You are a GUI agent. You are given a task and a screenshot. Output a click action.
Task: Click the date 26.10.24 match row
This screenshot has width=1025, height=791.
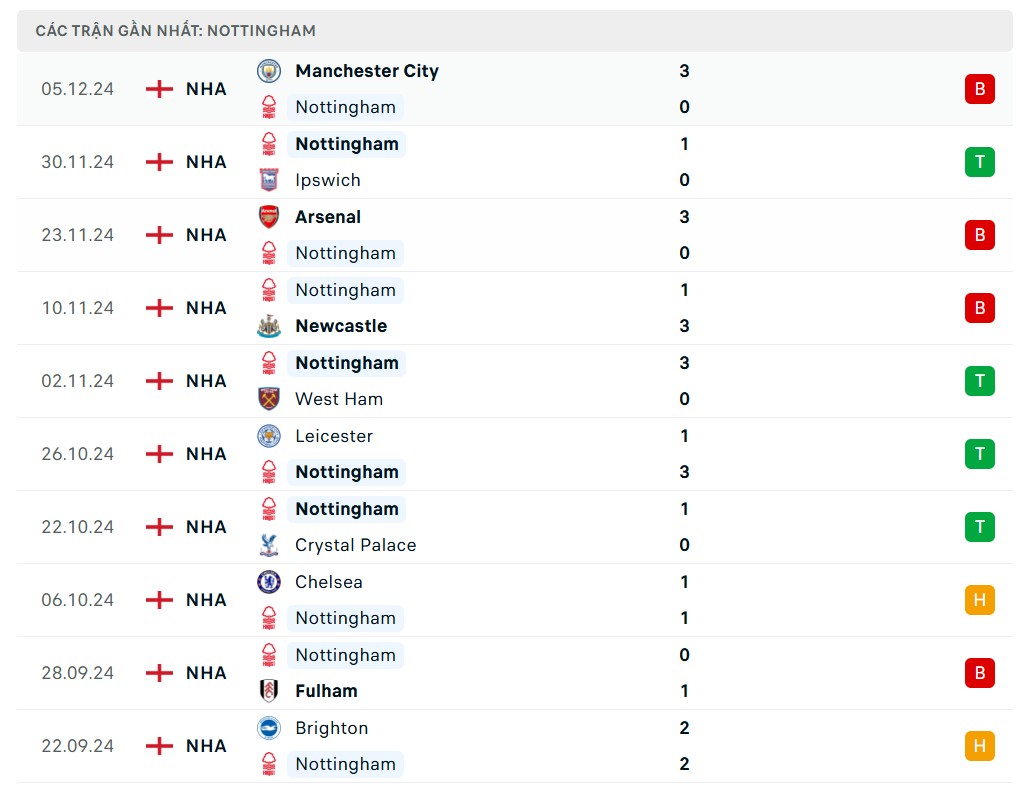pyautogui.click(x=78, y=454)
